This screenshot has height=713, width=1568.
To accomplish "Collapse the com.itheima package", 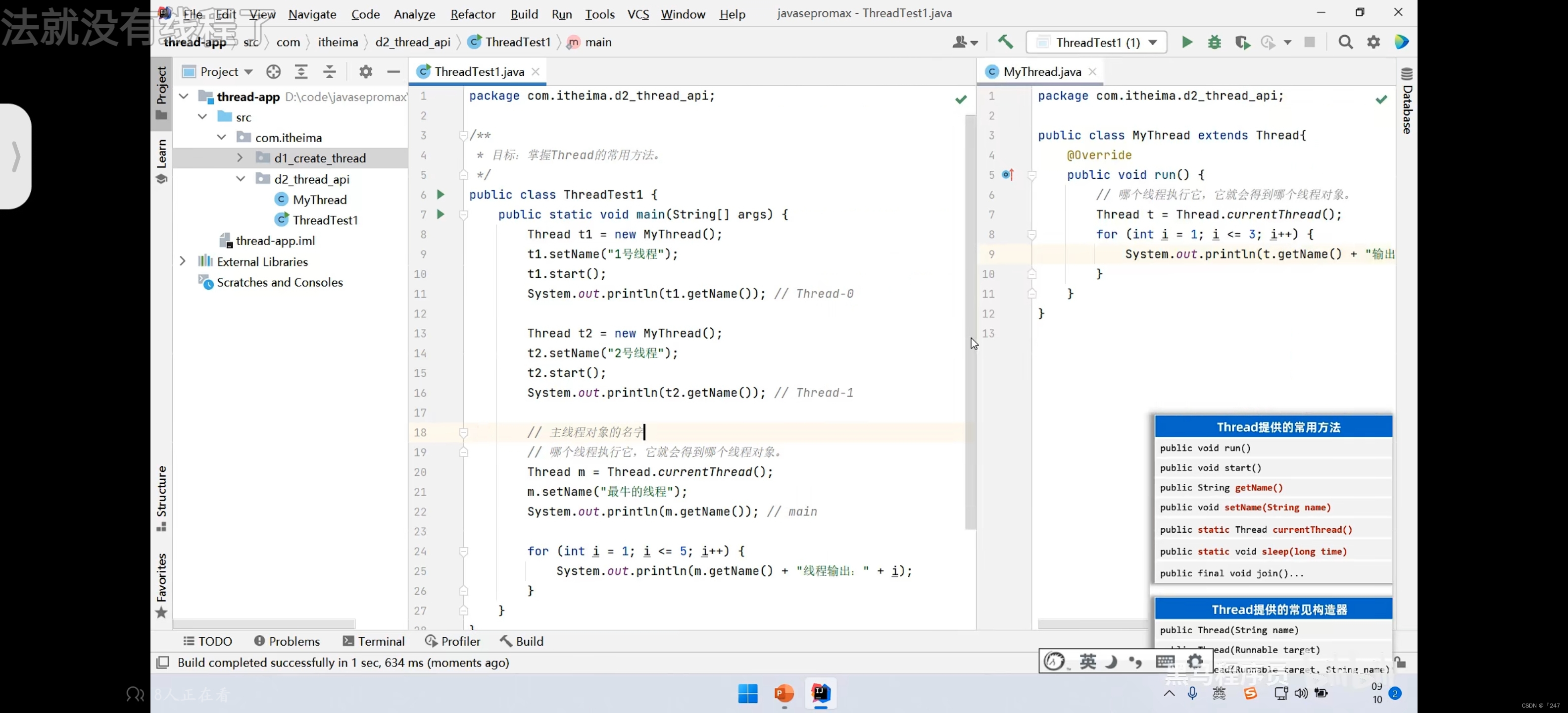I will point(222,137).
